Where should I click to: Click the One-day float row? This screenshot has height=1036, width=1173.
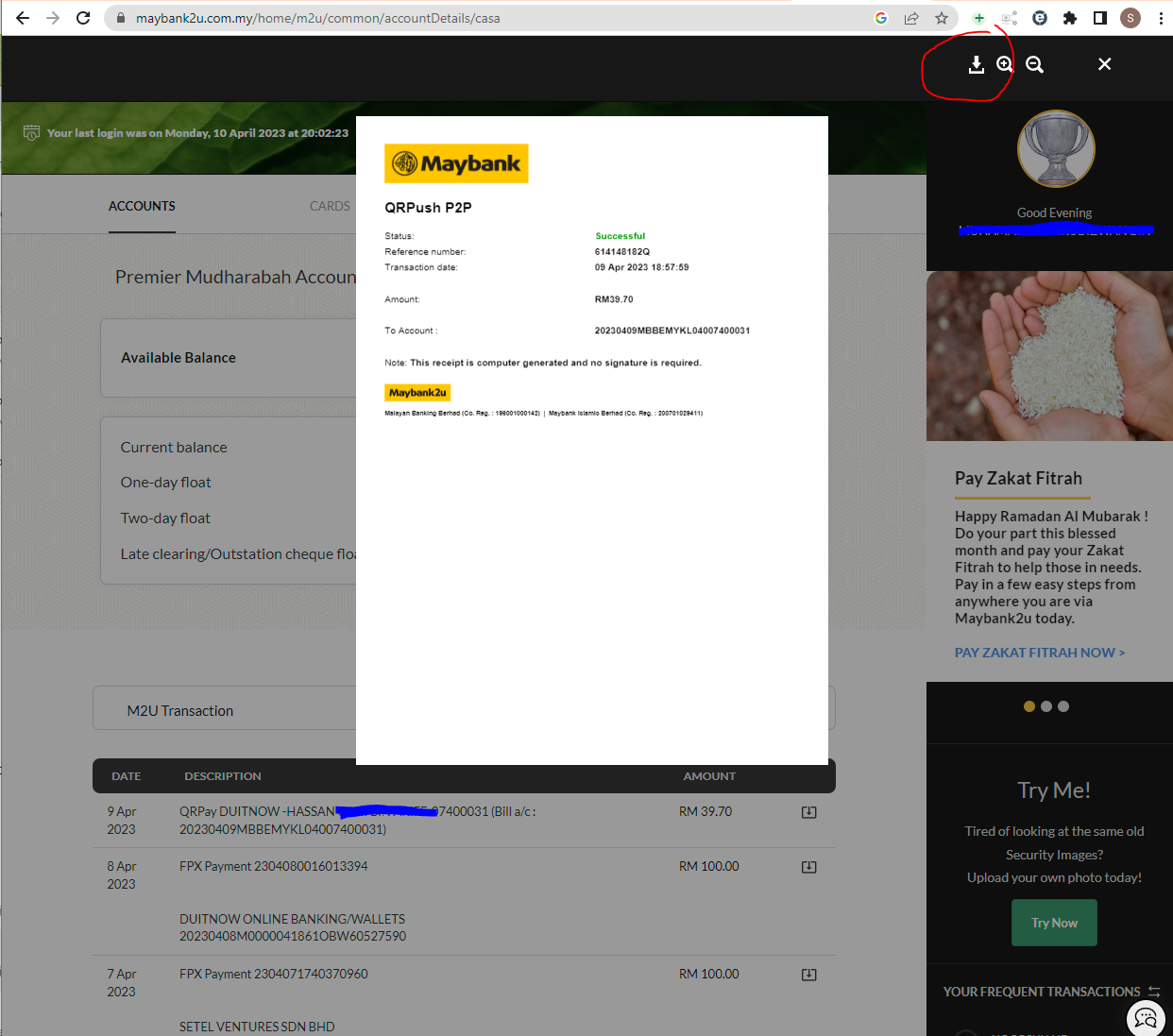[165, 483]
